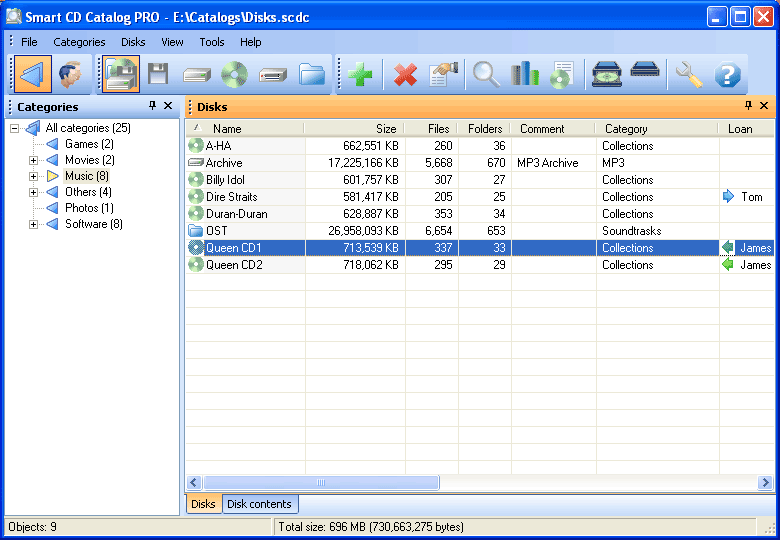Click the floppy disk save icon
The image size is (780, 540).
157,75
